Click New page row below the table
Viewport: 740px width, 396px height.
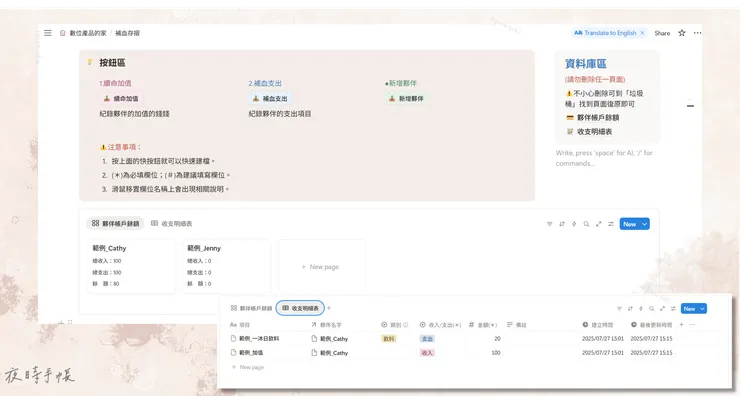(x=248, y=367)
